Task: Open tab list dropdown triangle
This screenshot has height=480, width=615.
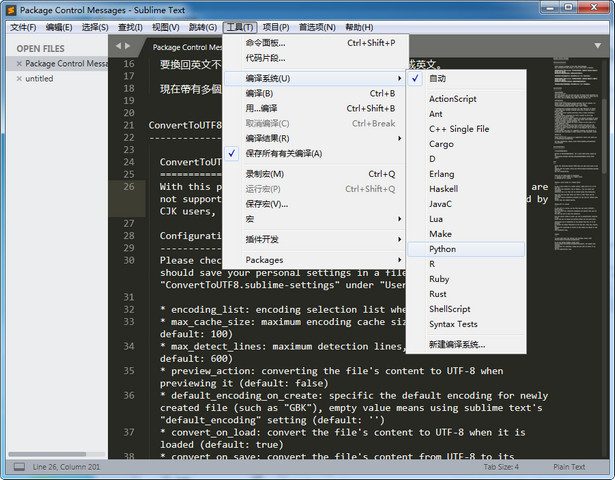Action: point(597,45)
